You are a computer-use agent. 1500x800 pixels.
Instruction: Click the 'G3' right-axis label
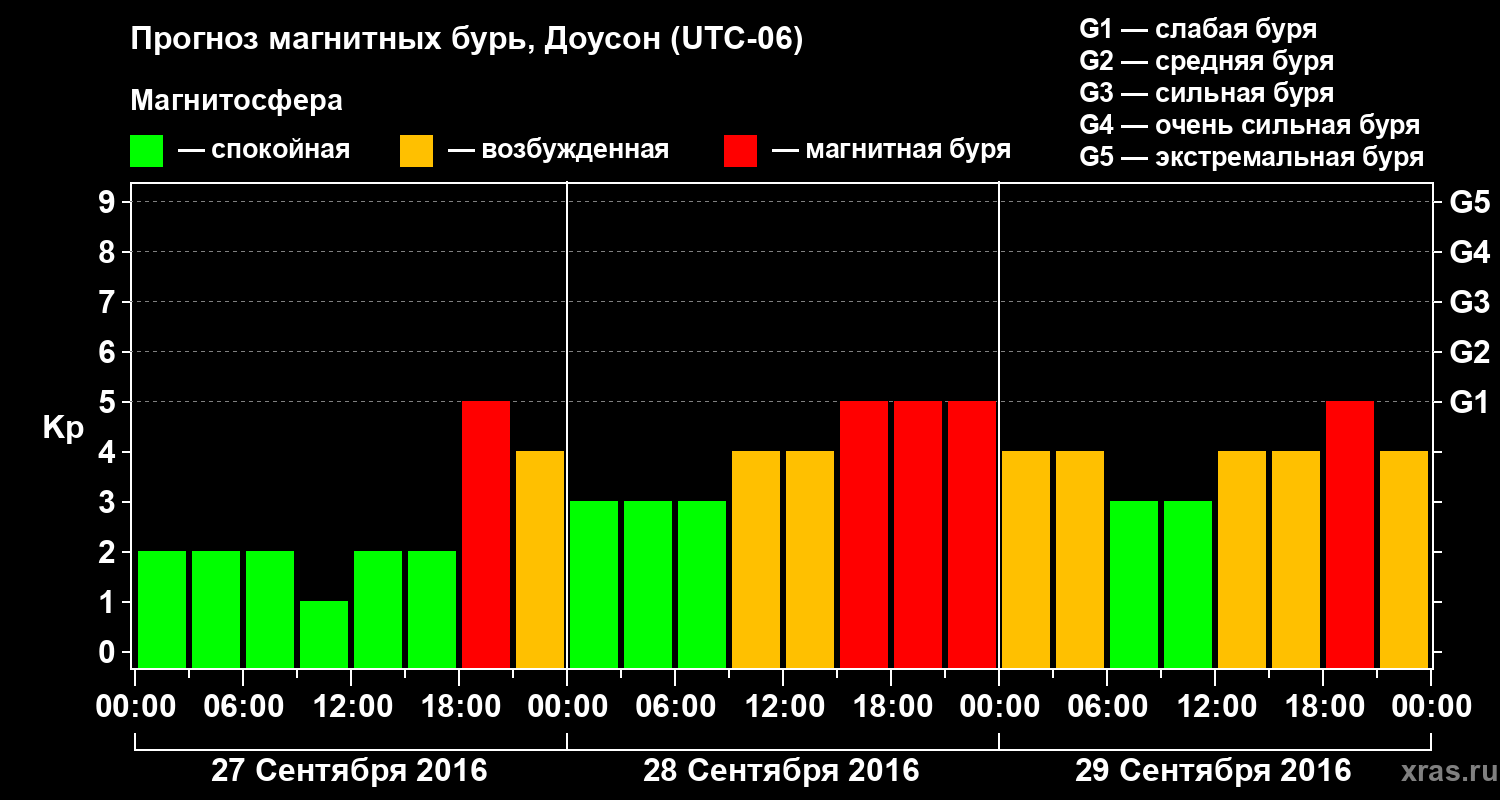point(1469,302)
